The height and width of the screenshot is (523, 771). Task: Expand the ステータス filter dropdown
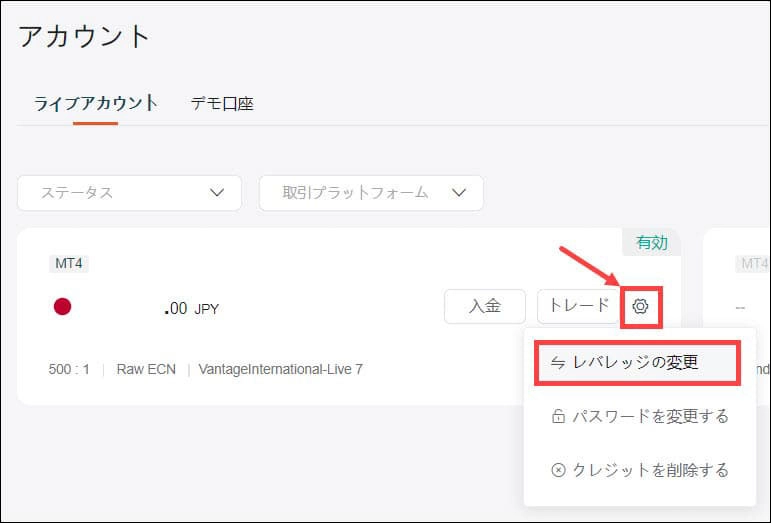pyautogui.click(x=129, y=193)
